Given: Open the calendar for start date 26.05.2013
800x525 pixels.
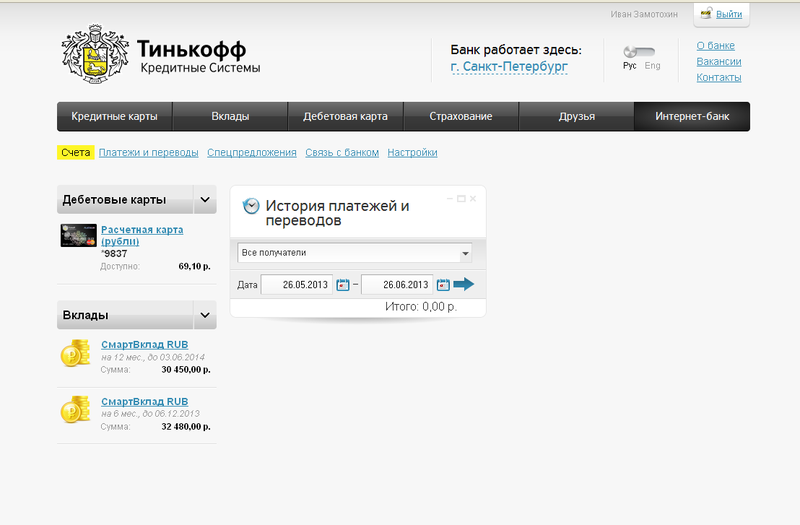Looking at the screenshot, I should 343,285.
